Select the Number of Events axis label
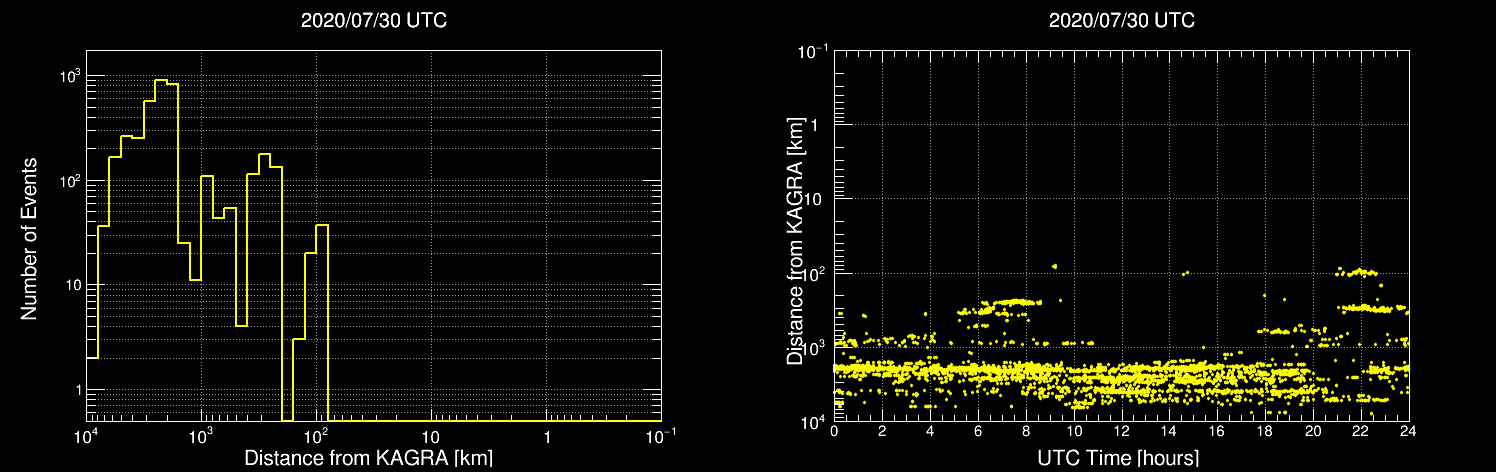The image size is (1496, 472). (29, 238)
